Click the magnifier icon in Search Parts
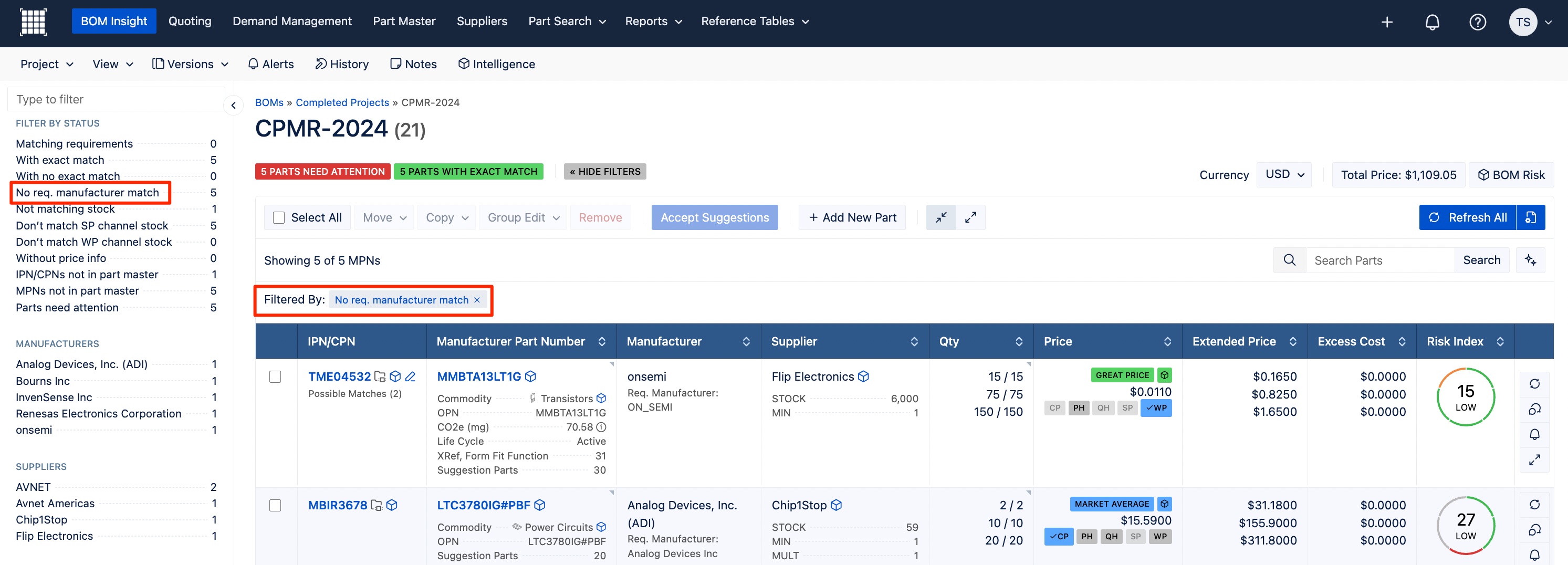1568x565 pixels. [1289, 260]
